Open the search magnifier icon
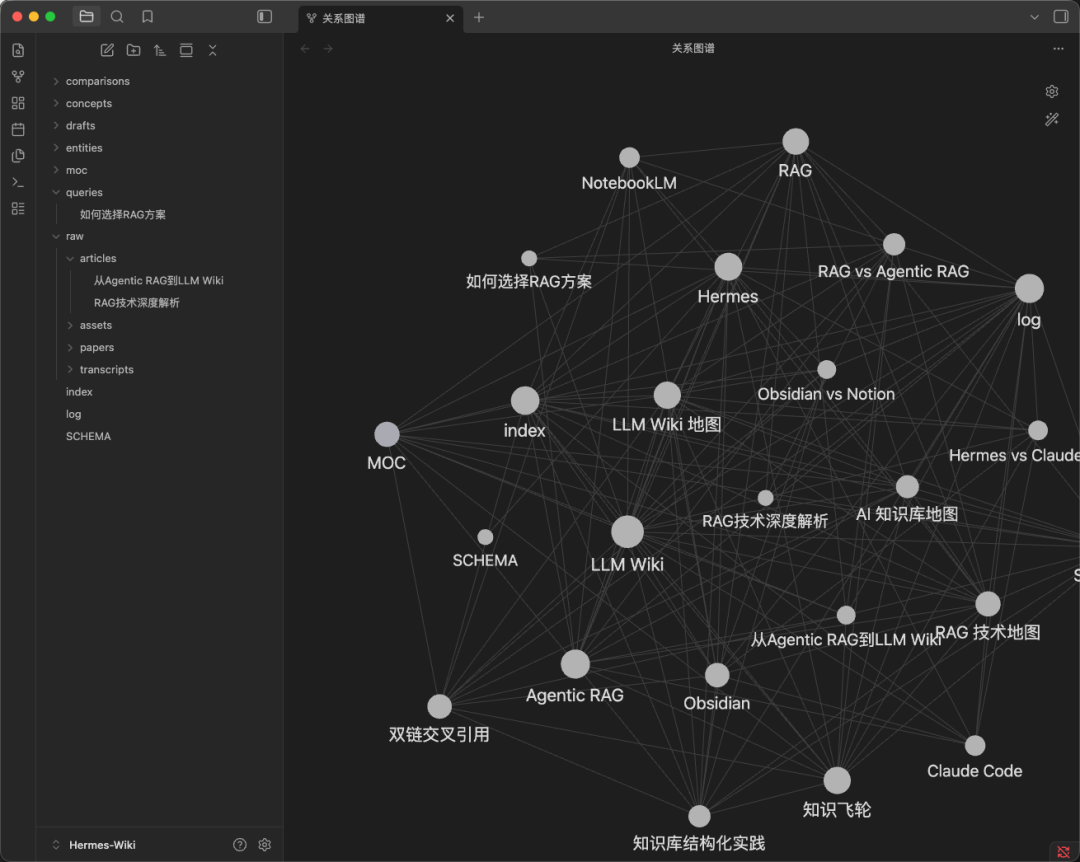Image resolution: width=1080 pixels, height=862 pixels. 117,17
